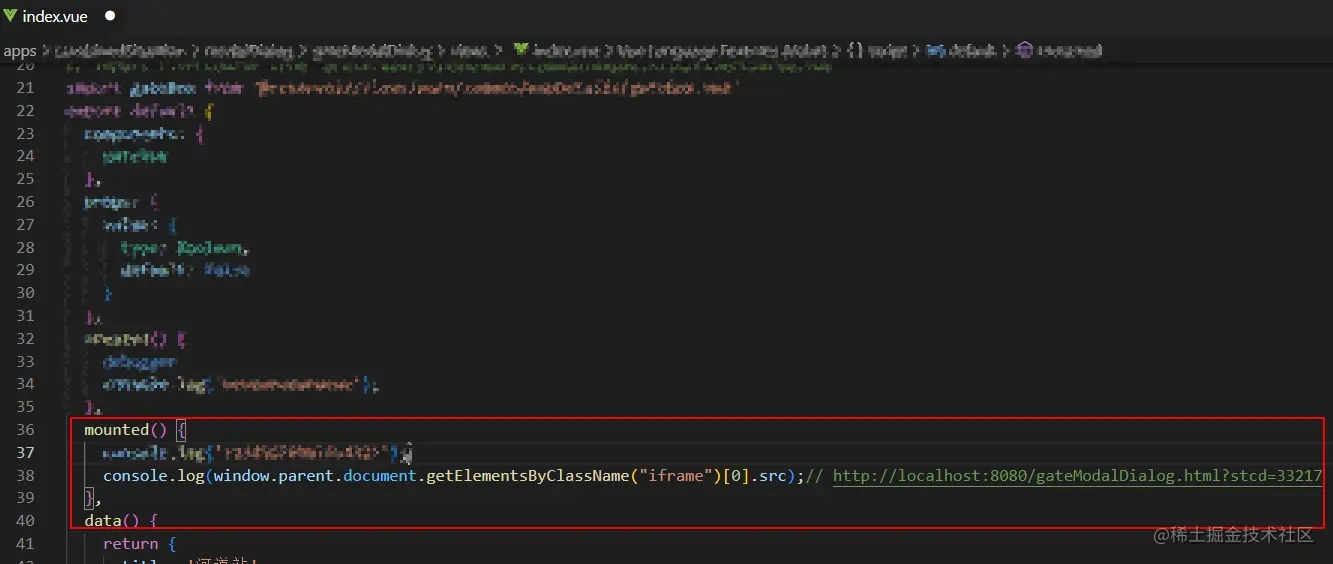This screenshot has width=1333, height=564.
Task: Open the localhost:8080 gateModalDialog.html link in the comment
Action: tap(1077, 476)
